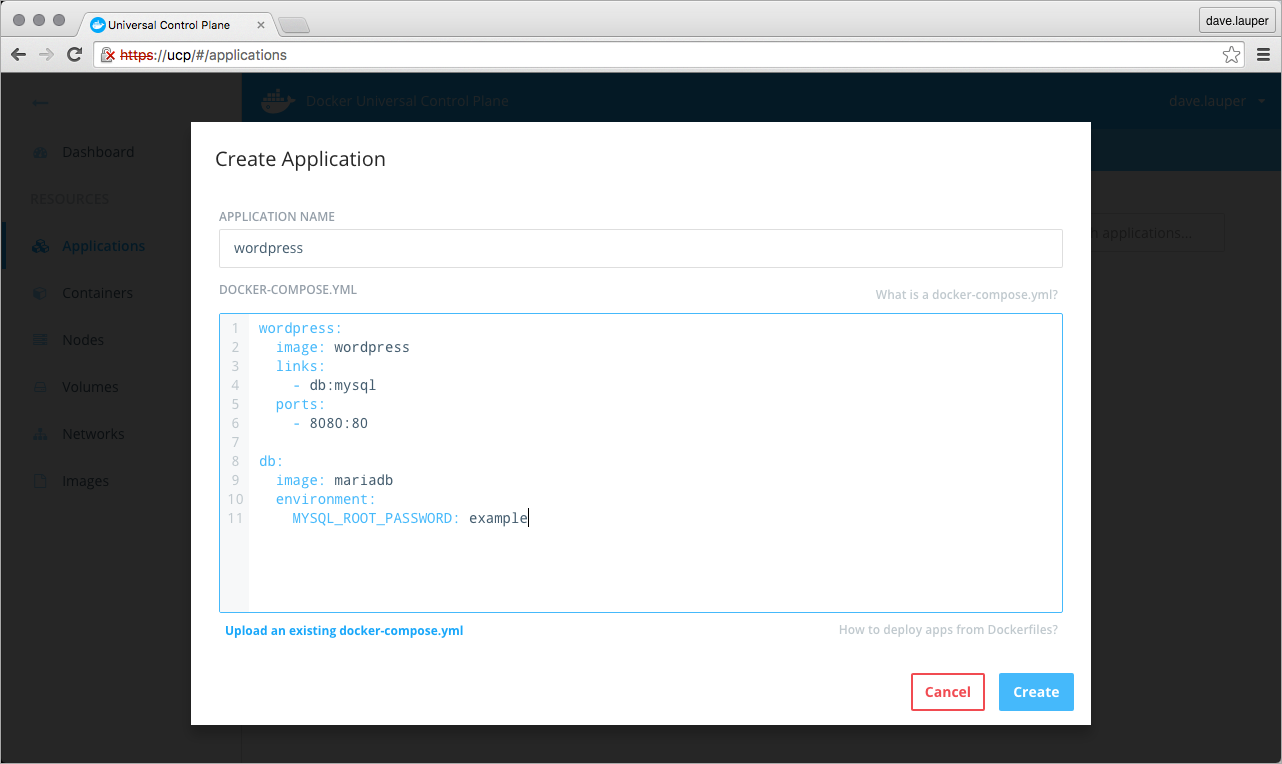Reload the page in browser
Screen dimensions: 1282x764
(x=74, y=55)
